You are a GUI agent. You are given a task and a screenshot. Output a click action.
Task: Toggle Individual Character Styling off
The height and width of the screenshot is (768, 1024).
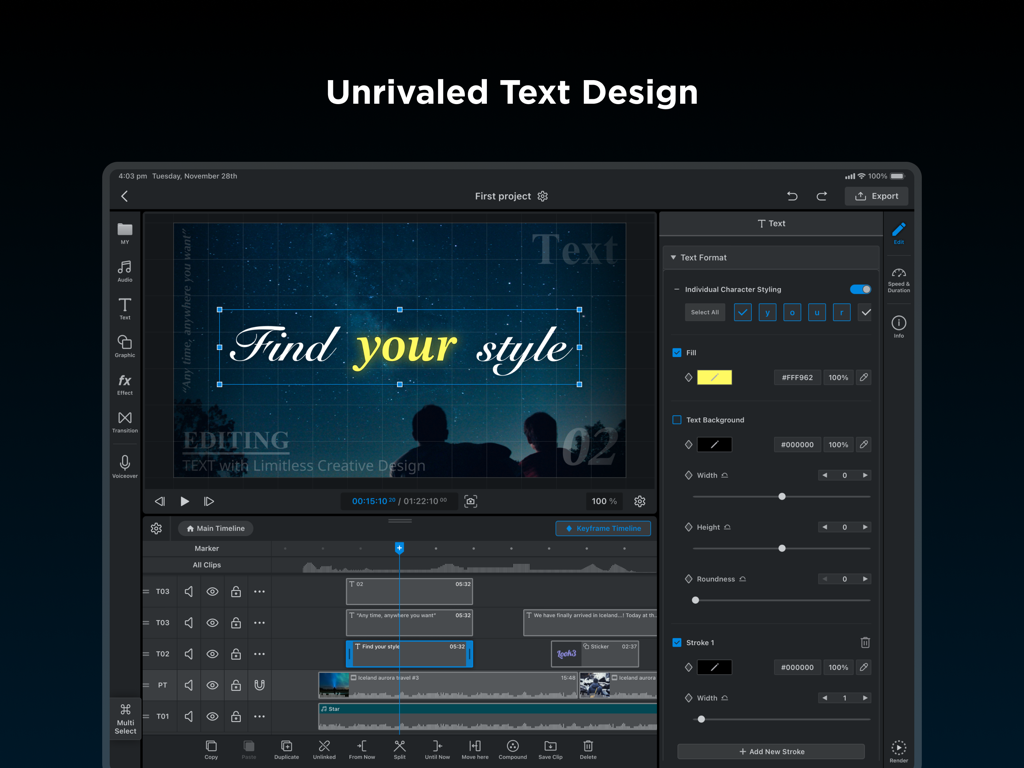click(x=858, y=288)
